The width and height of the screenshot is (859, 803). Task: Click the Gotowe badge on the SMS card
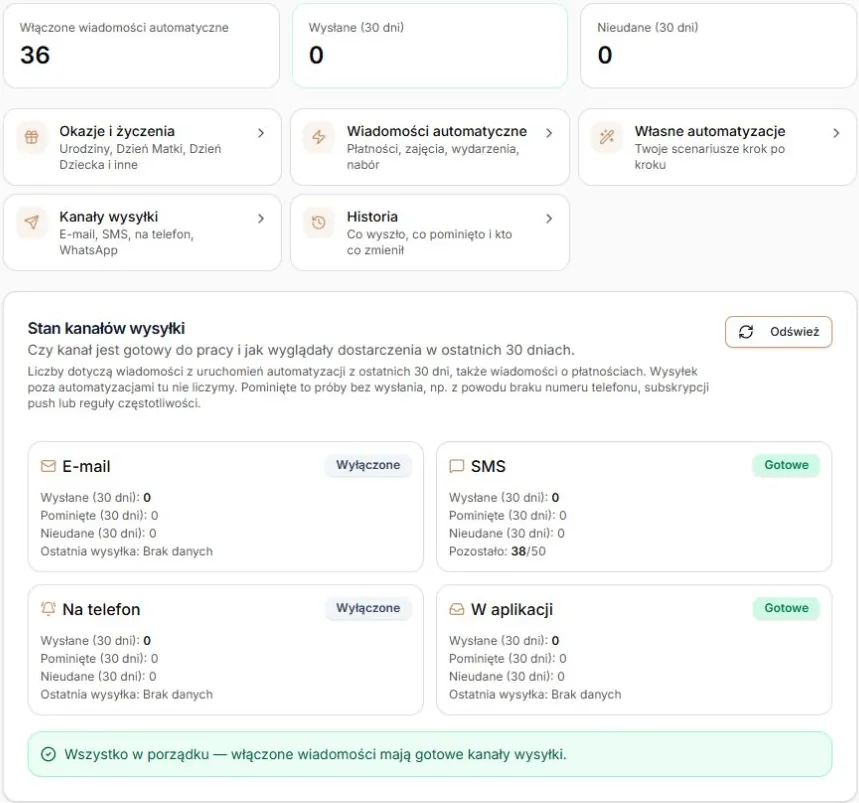786,465
